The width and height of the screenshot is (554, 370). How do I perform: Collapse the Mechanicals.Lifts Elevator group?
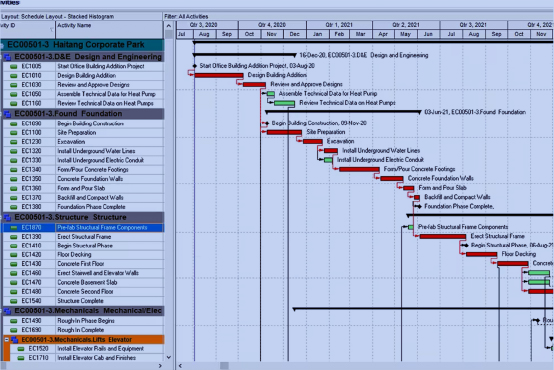(6, 340)
